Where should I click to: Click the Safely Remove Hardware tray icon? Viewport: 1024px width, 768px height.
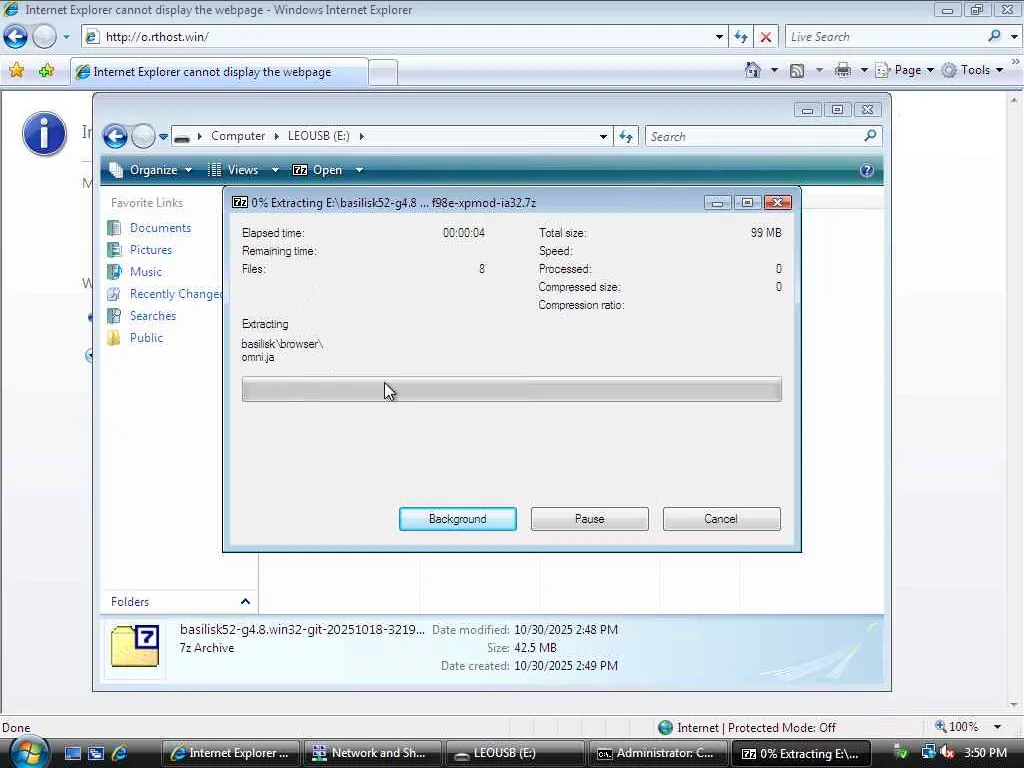pos(901,753)
